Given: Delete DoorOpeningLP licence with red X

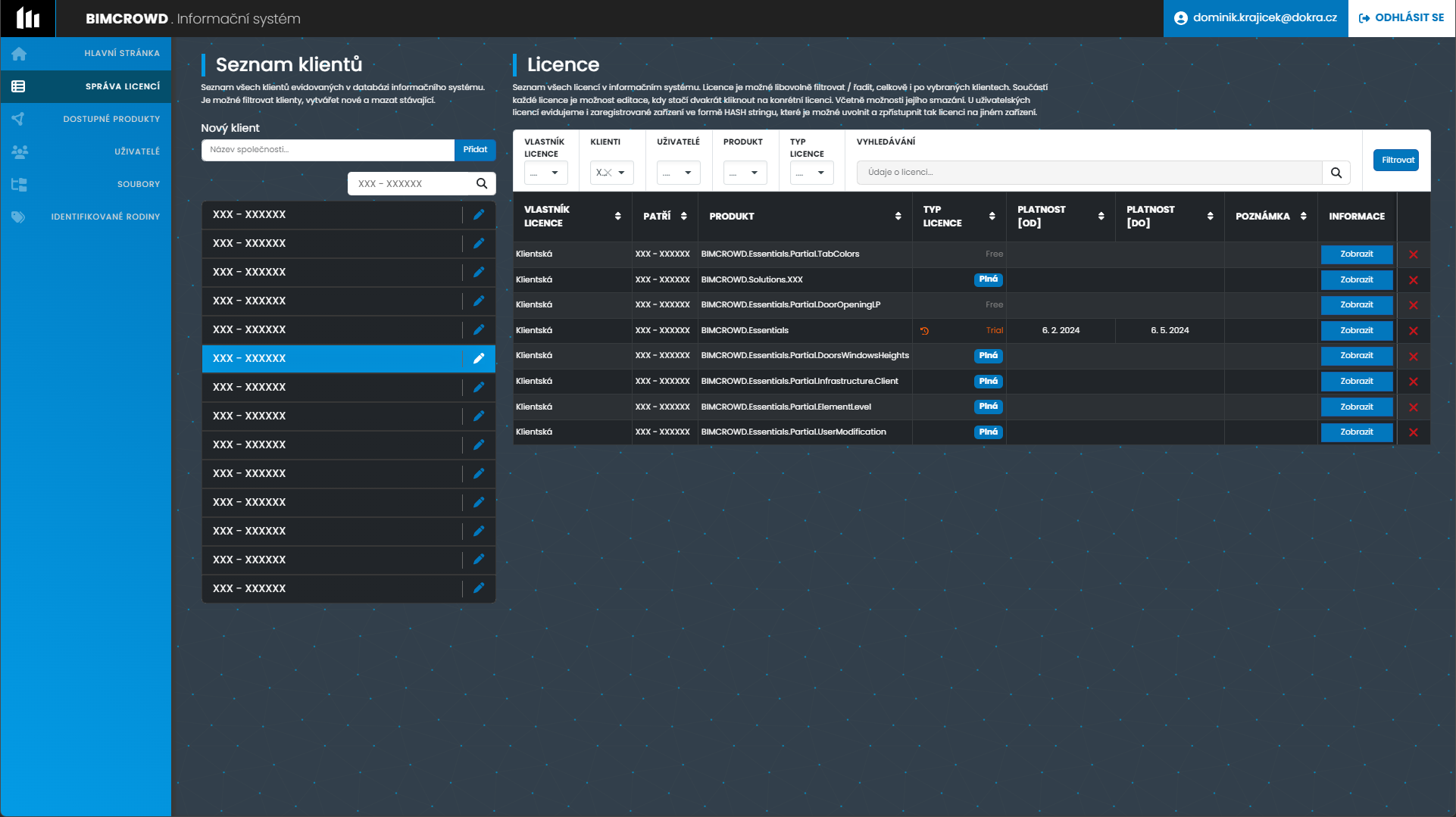Looking at the screenshot, I should tap(1414, 306).
